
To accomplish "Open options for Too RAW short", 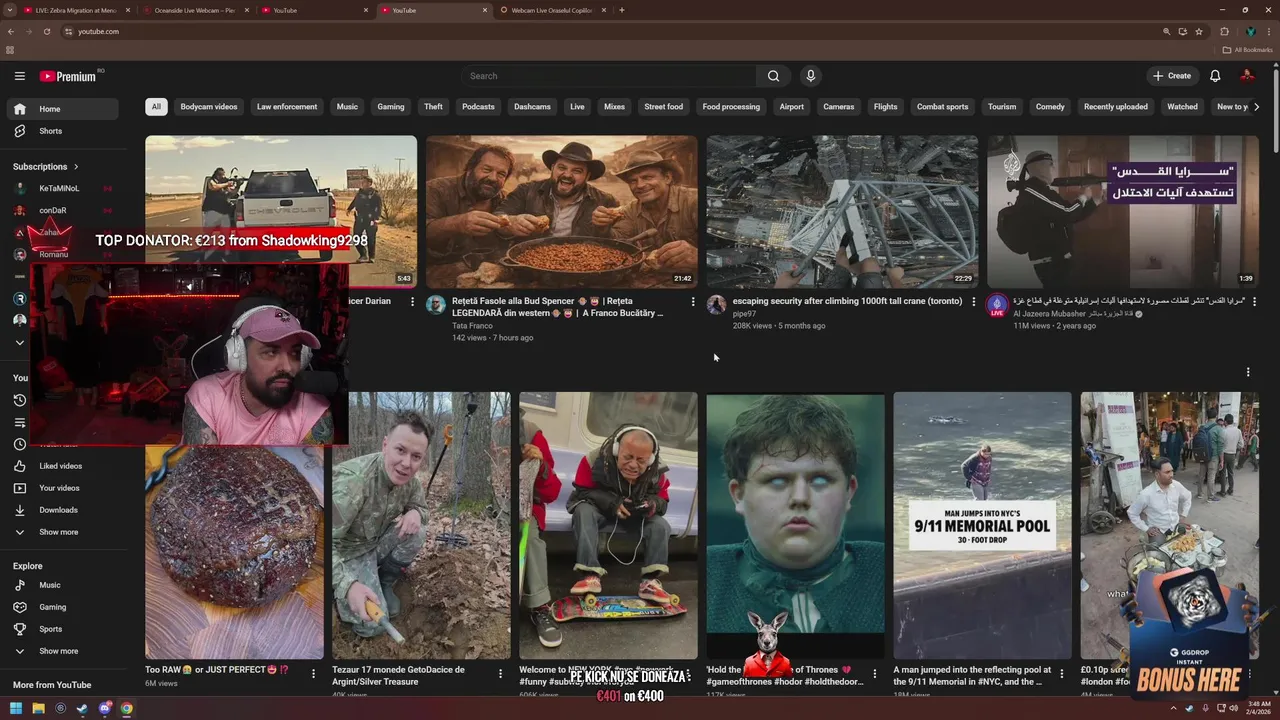I will coord(313,673).
